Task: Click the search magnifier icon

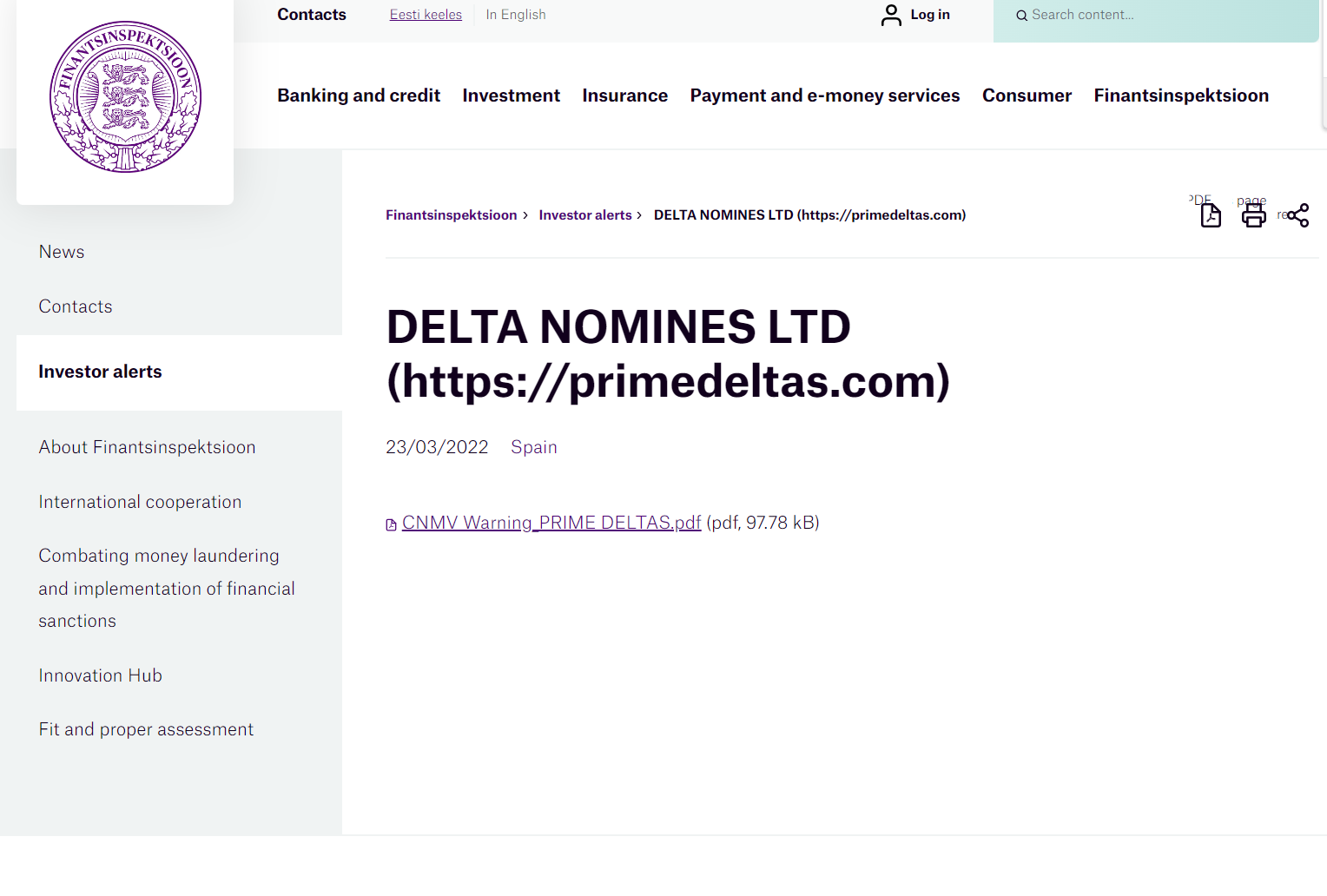Action: coord(1021,16)
